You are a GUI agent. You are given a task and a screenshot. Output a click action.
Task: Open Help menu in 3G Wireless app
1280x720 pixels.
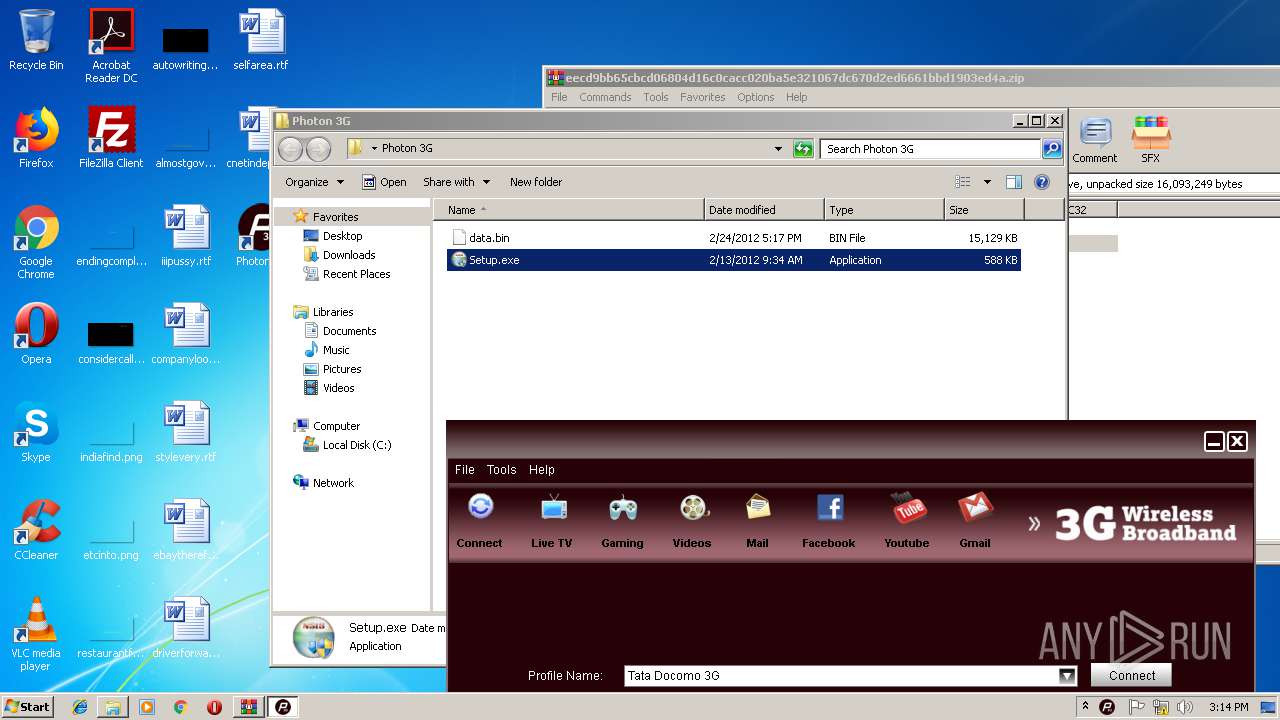coord(542,470)
